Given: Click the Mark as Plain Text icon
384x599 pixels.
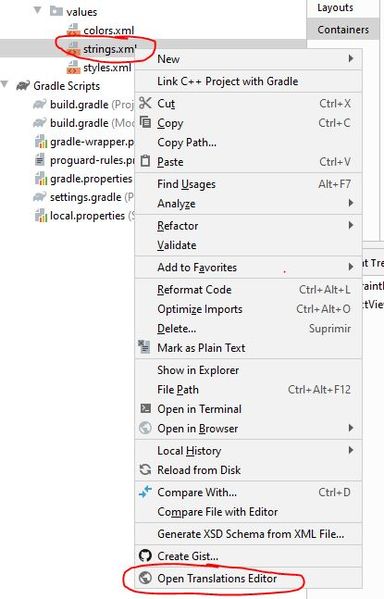Looking at the screenshot, I should click(144, 347).
